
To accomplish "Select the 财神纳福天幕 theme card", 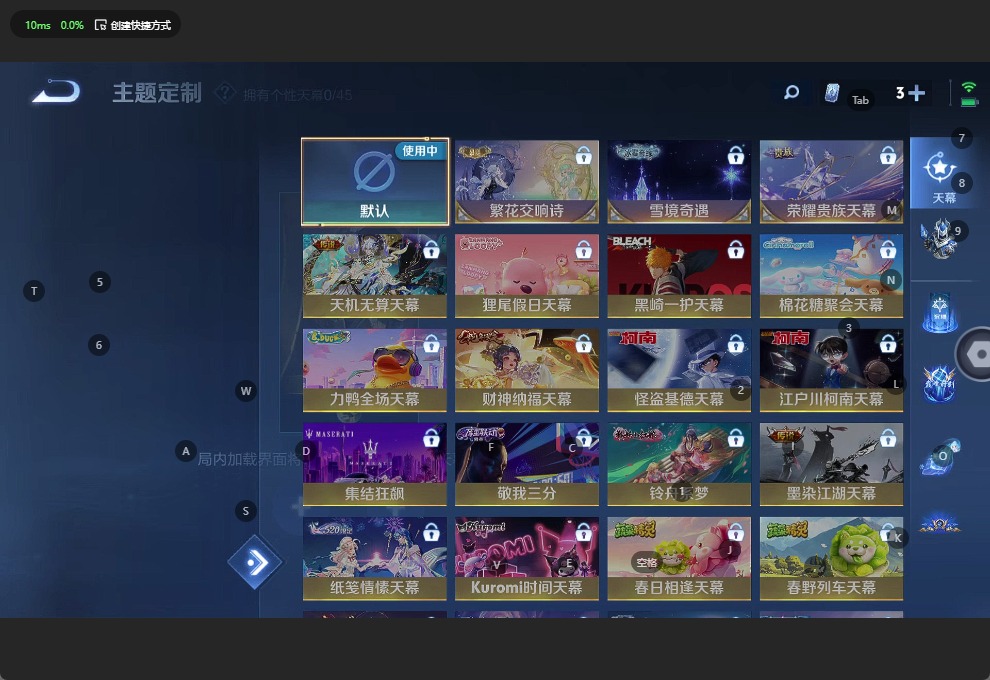I will pos(527,370).
